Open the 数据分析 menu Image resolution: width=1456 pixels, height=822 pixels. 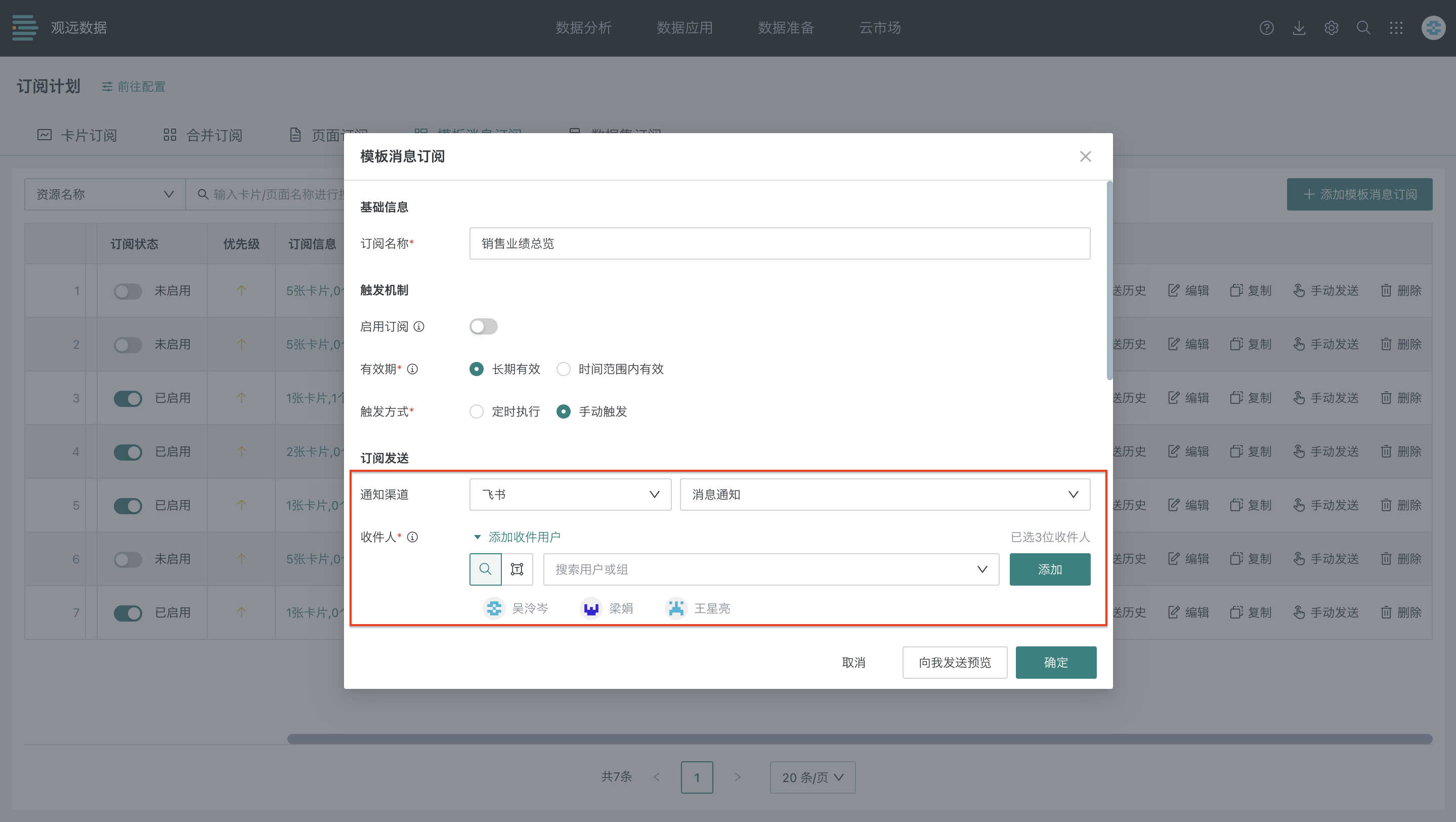pyautogui.click(x=583, y=28)
